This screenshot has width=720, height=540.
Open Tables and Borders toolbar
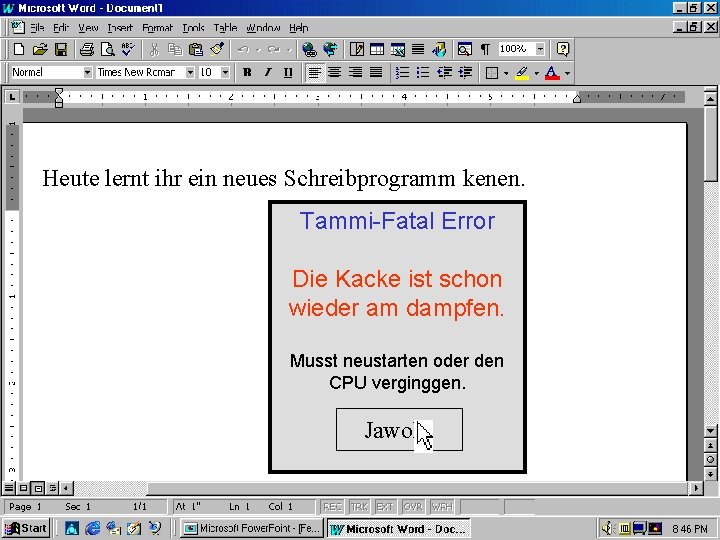[357, 49]
